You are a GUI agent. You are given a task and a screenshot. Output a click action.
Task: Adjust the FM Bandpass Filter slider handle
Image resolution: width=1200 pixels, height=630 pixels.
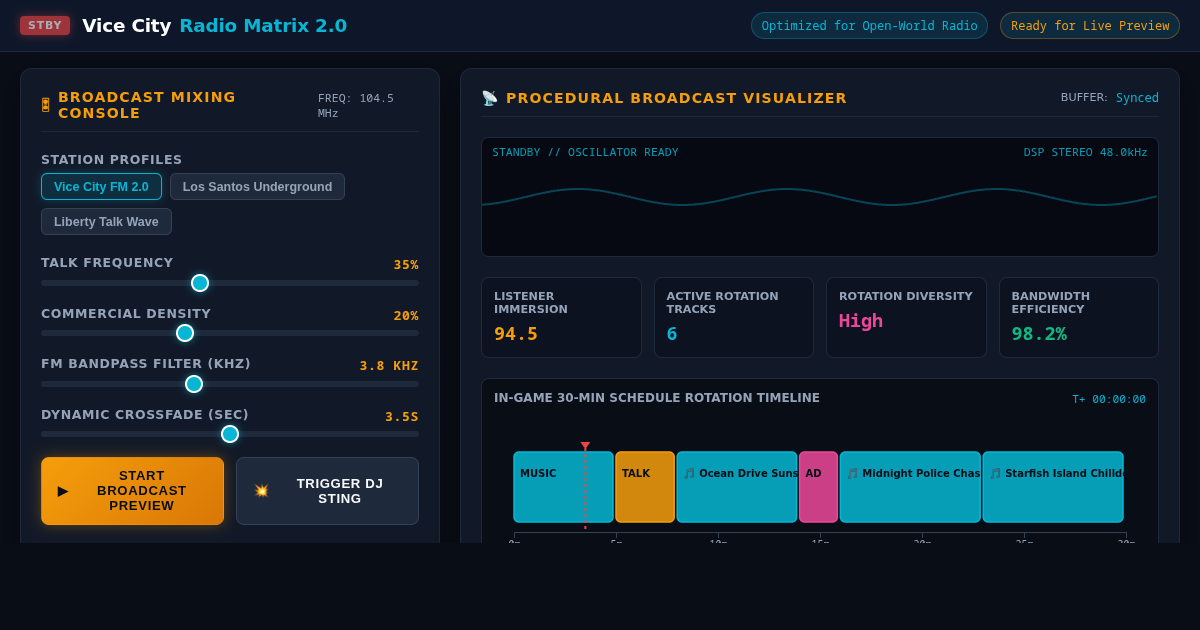[194, 384]
